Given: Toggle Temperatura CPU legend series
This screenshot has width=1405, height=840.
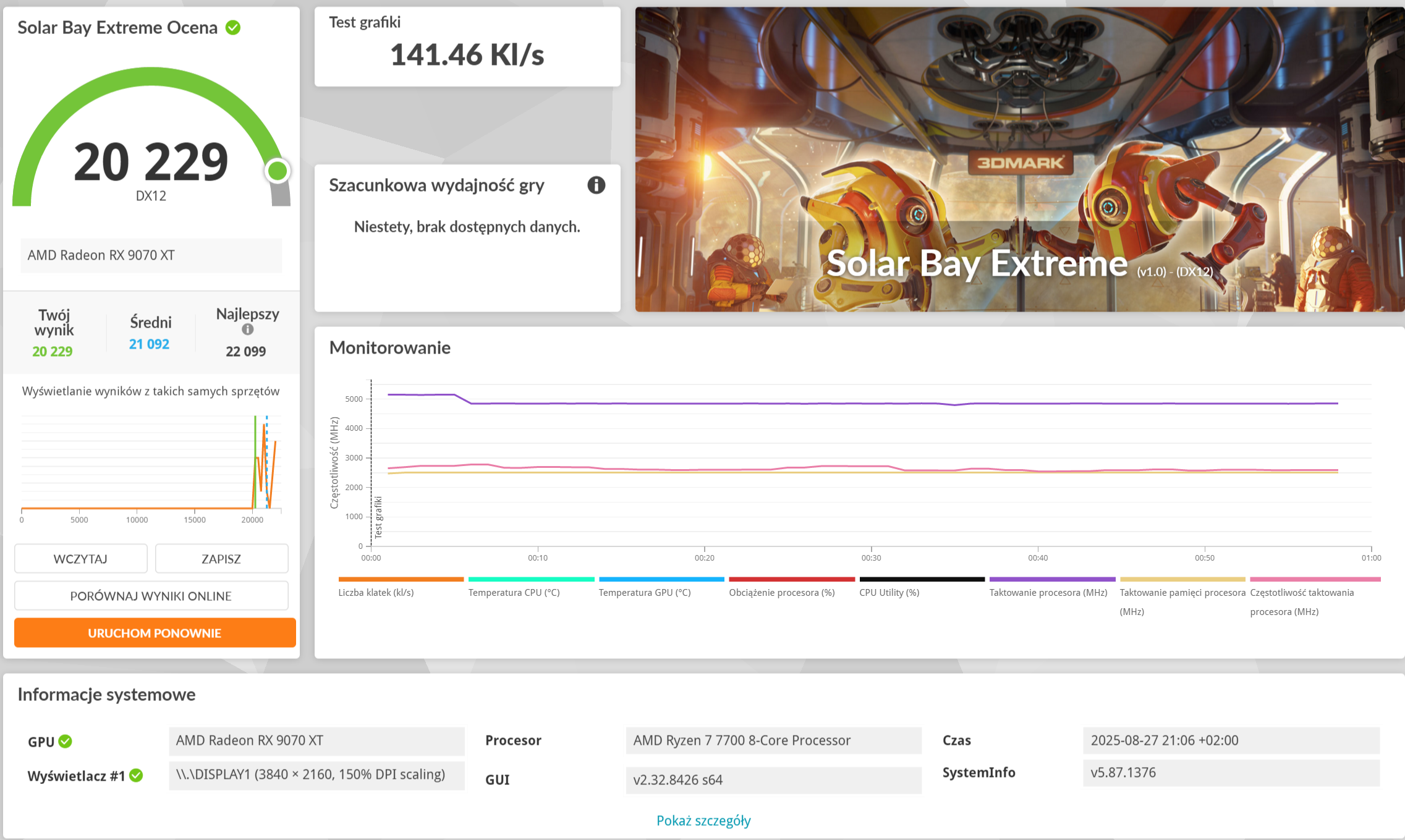Looking at the screenshot, I should point(514,592).
